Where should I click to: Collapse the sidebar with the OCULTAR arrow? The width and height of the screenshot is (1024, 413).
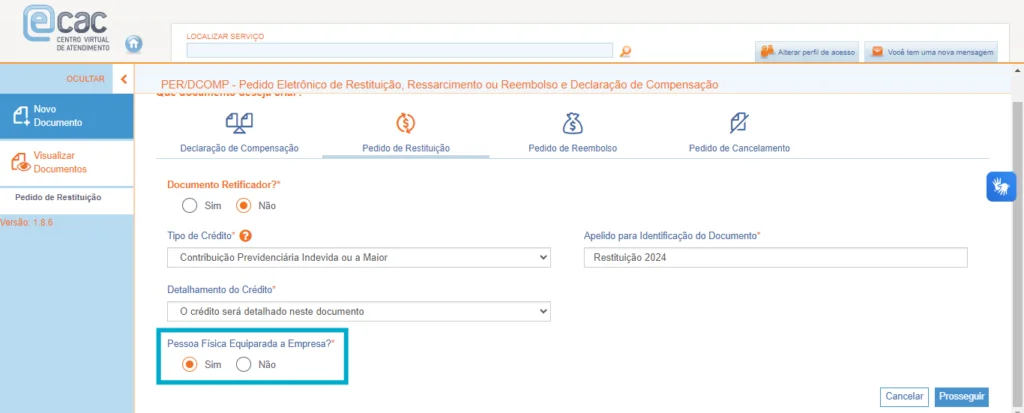point(123,78)
